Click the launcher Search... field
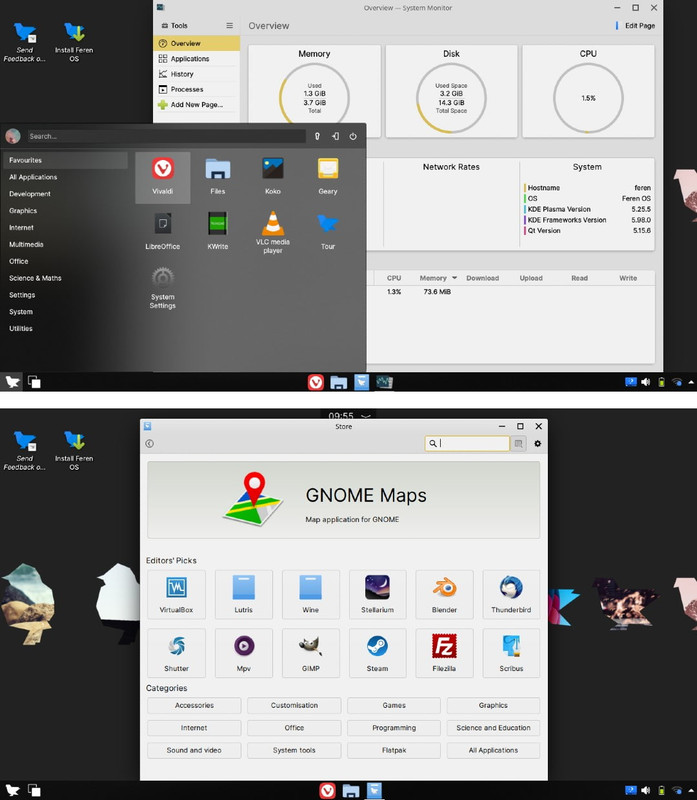This screenshot has width=697, height=800. click(166, 136)
